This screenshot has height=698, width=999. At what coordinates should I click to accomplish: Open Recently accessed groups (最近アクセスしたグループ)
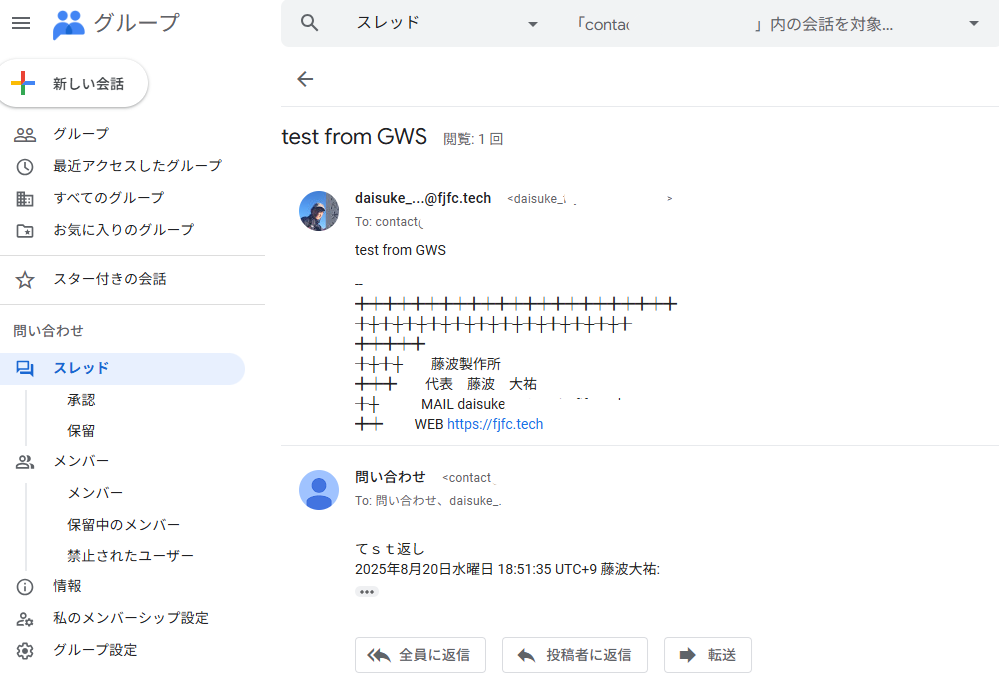click(137, 166)
